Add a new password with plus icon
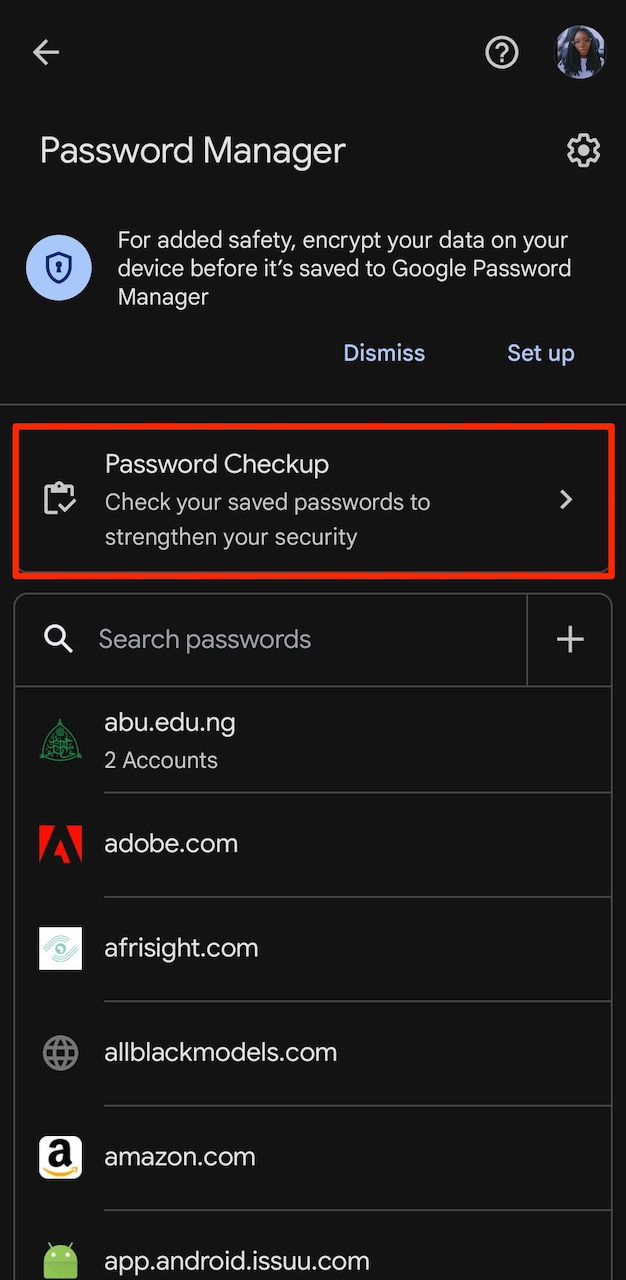Image resolution: width=626 pixels, height=1280 pixels. click(570, 639)
